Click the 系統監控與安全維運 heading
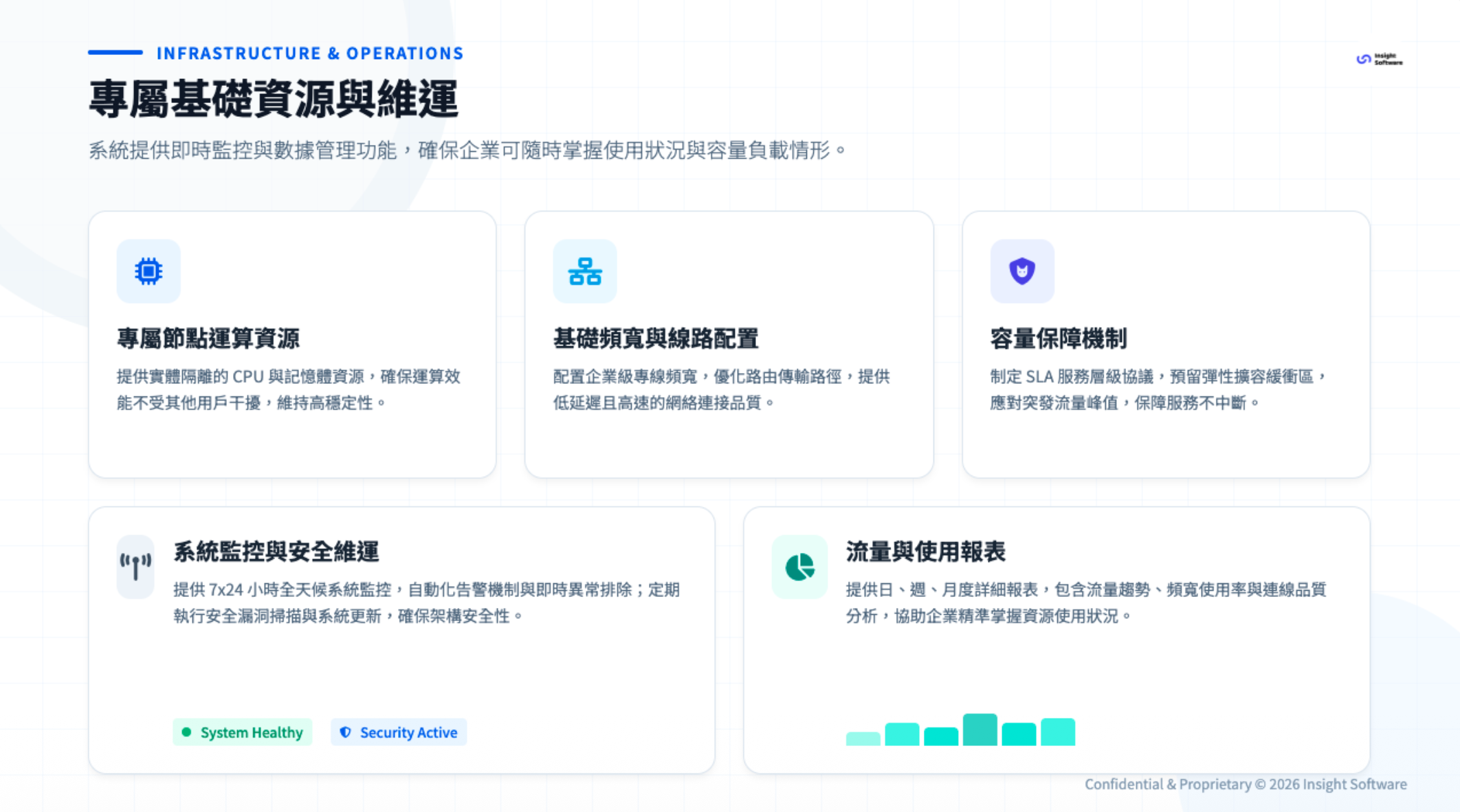Screen dimensions: 1460x812 tap(276, 552)
